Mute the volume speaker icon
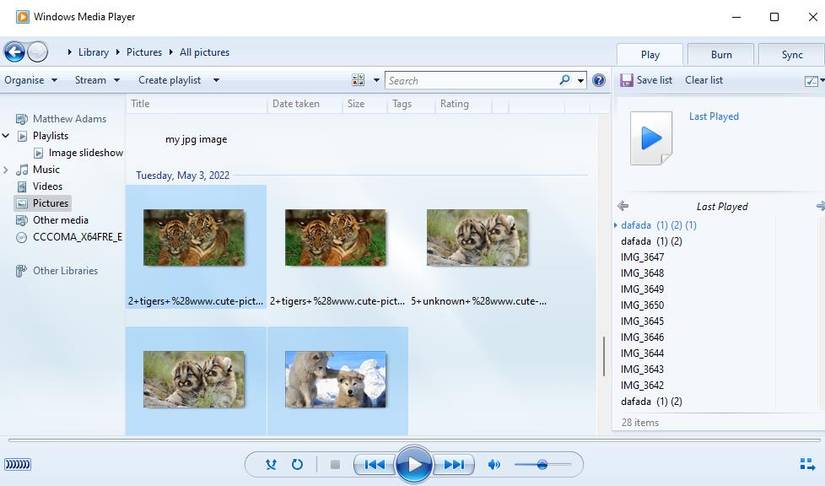825x486 pixels. point(494,465)
